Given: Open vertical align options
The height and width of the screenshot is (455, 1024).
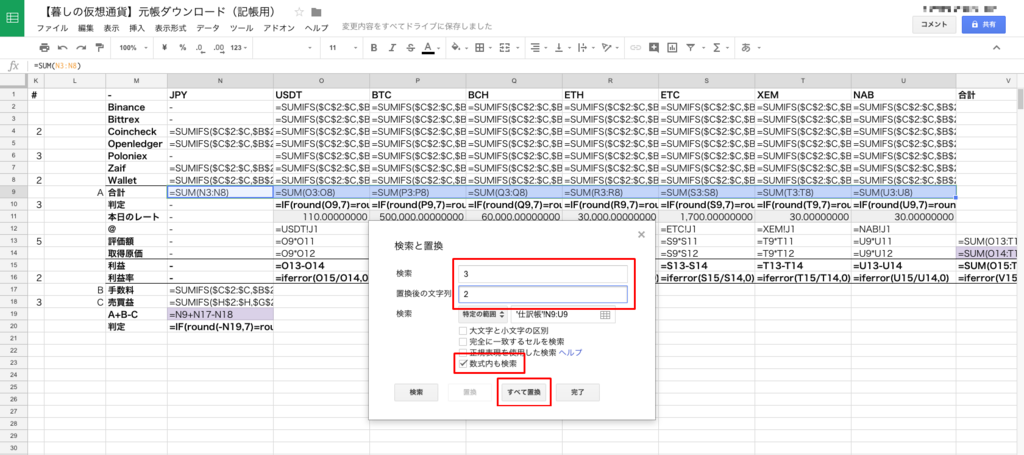Looking at the screenshot, I should tap(561, 48).
